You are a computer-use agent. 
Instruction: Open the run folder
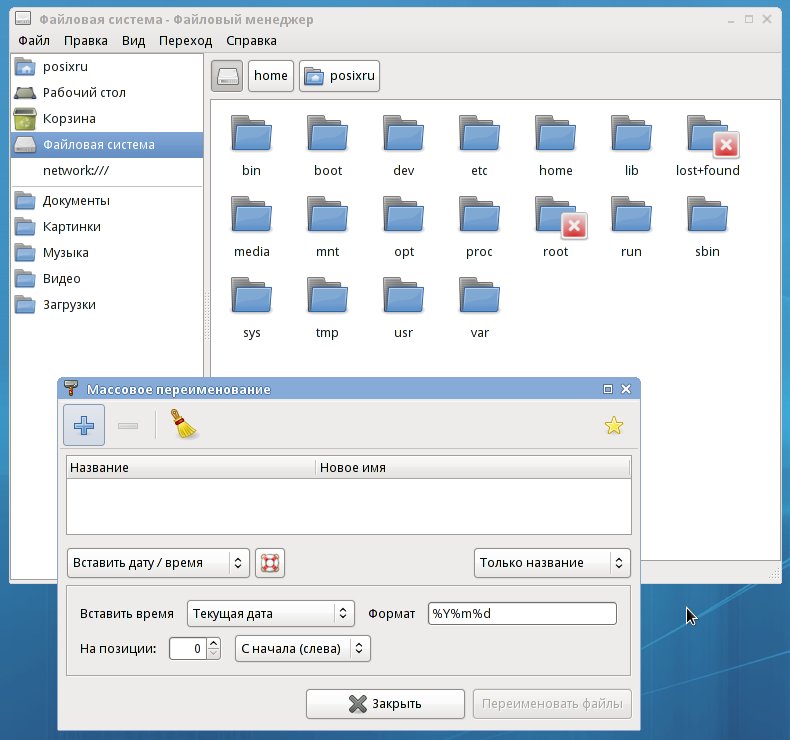pyautogui.click(x=631, y=226)
